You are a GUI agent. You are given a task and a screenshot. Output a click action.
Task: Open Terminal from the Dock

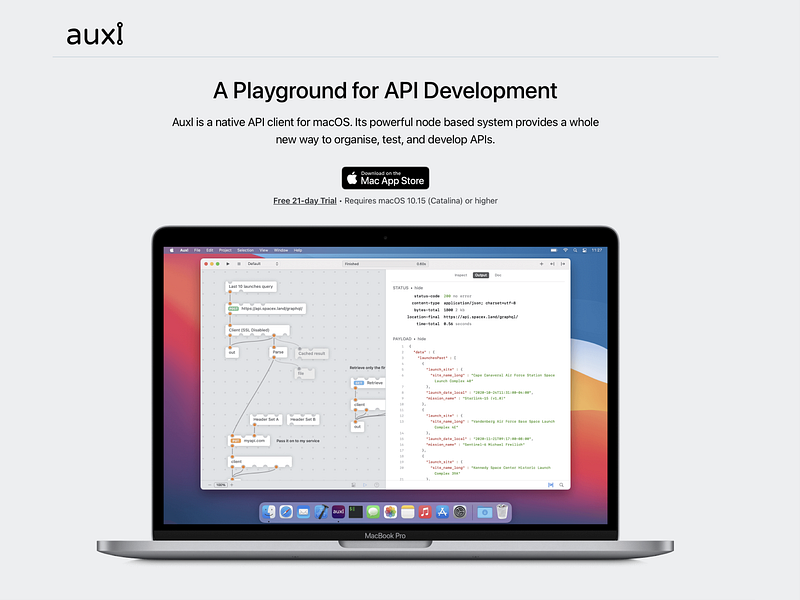tap(355, 512)
